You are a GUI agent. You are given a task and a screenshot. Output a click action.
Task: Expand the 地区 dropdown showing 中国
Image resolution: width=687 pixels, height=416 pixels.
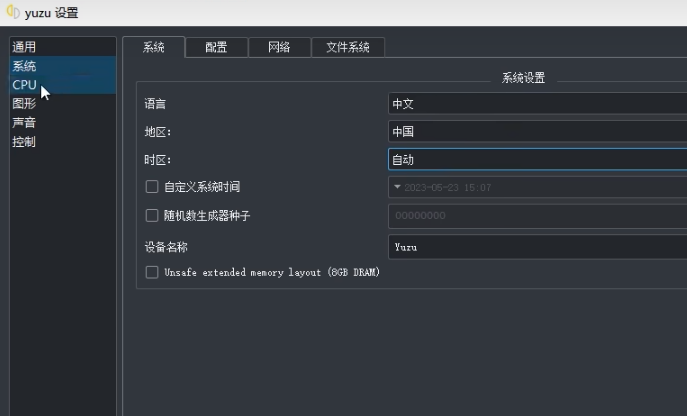[537, 131]
